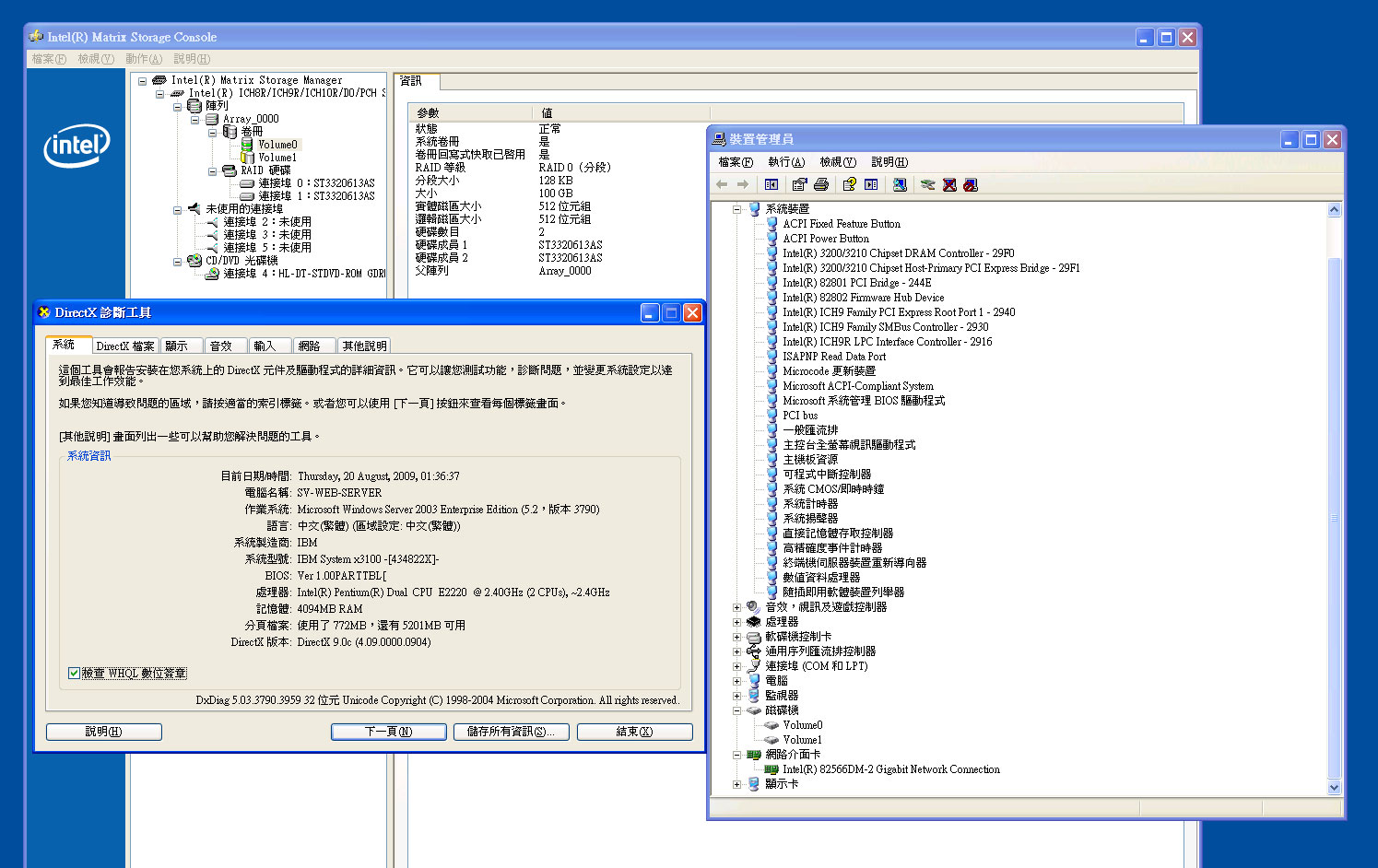Expand the 處理器 node in Device Manager
Viewport: 1378px width, 868px height.
(x=736, y=622)
